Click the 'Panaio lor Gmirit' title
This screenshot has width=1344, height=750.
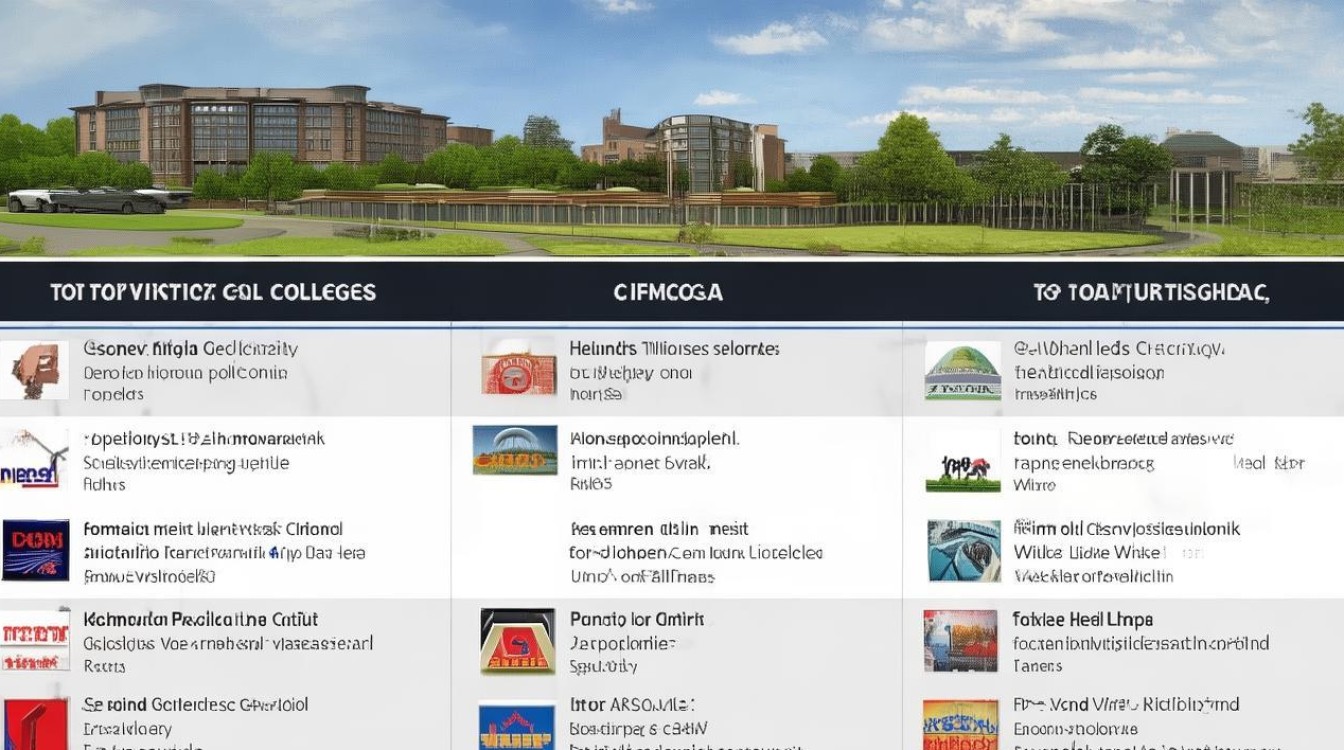[637, 620]
